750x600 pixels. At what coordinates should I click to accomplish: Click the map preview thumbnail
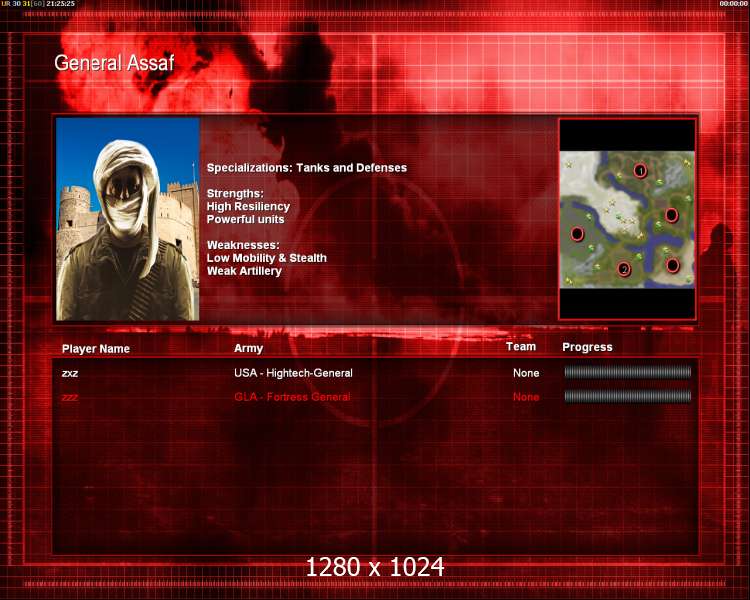627,220
